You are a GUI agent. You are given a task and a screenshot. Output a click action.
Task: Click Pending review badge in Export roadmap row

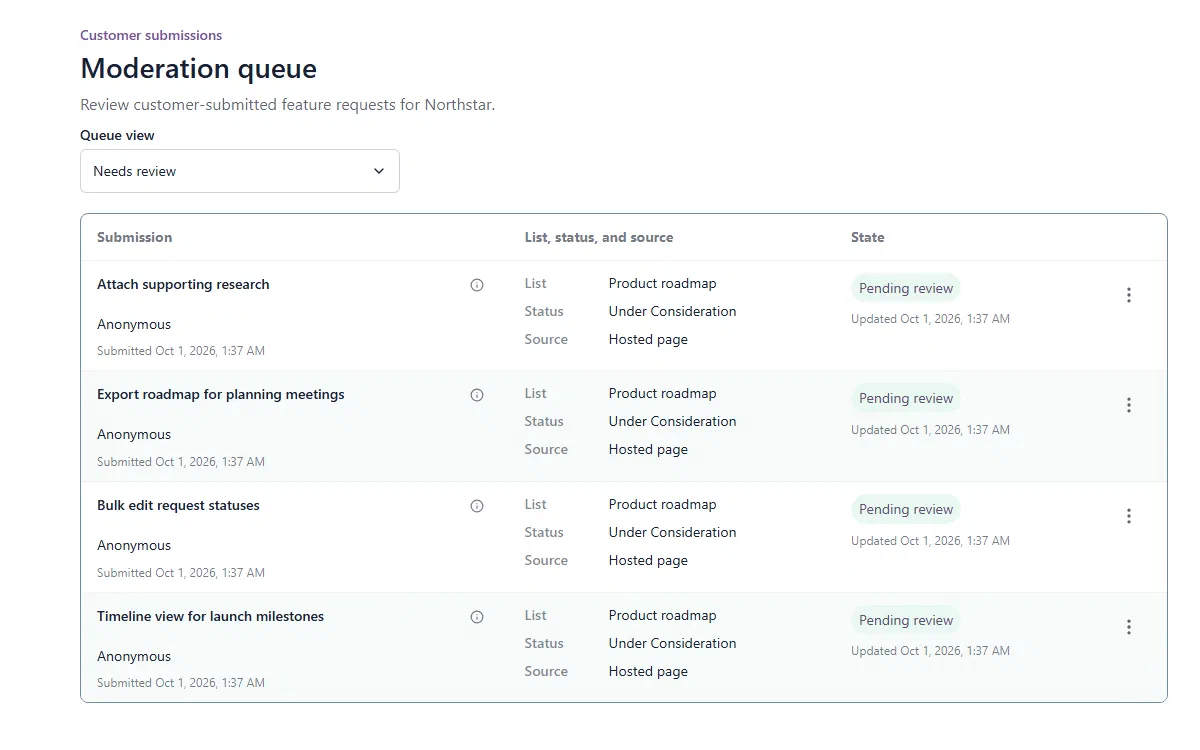906,398
